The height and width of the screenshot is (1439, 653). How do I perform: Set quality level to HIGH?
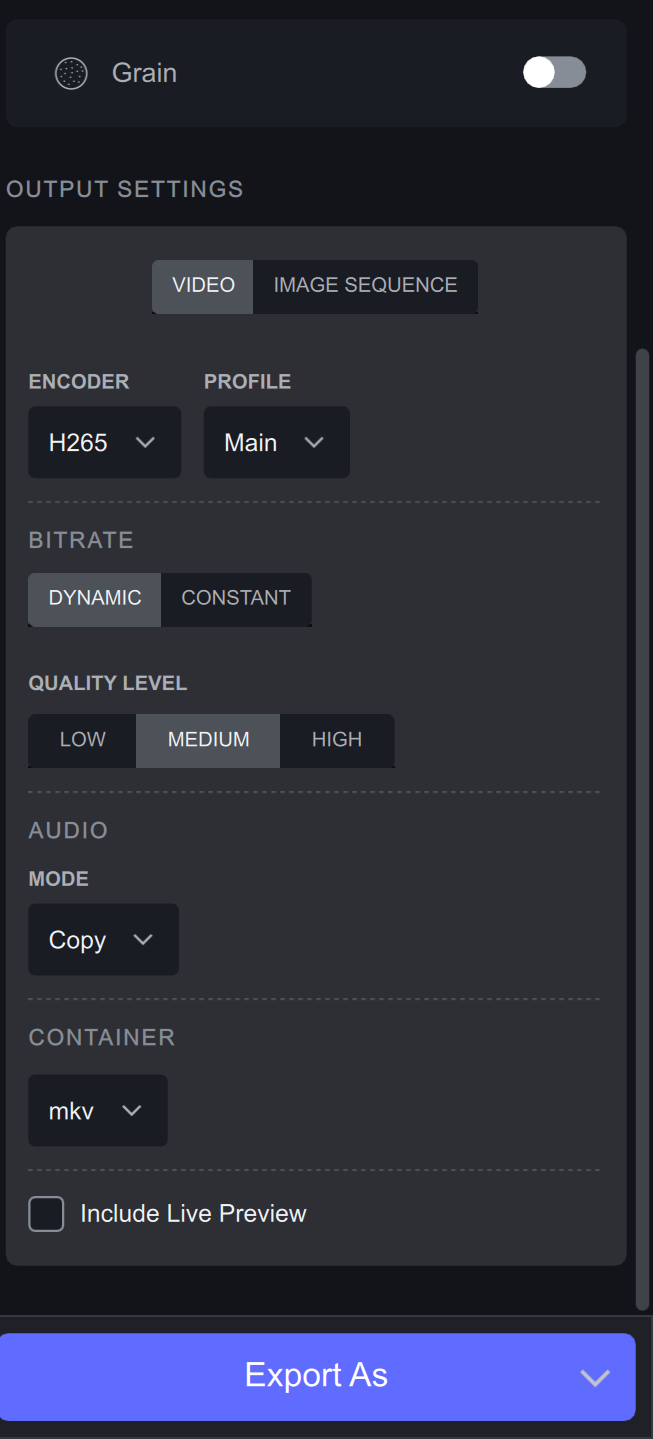337,741
